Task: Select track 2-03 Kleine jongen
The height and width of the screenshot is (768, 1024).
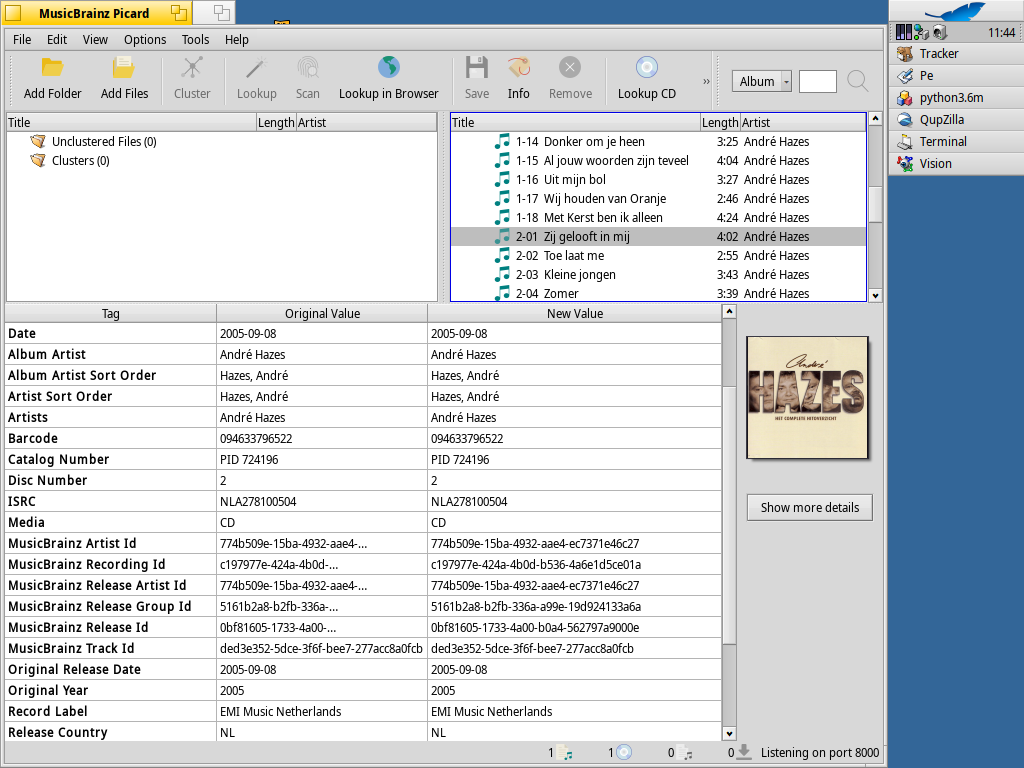Action: coord(658,274)
